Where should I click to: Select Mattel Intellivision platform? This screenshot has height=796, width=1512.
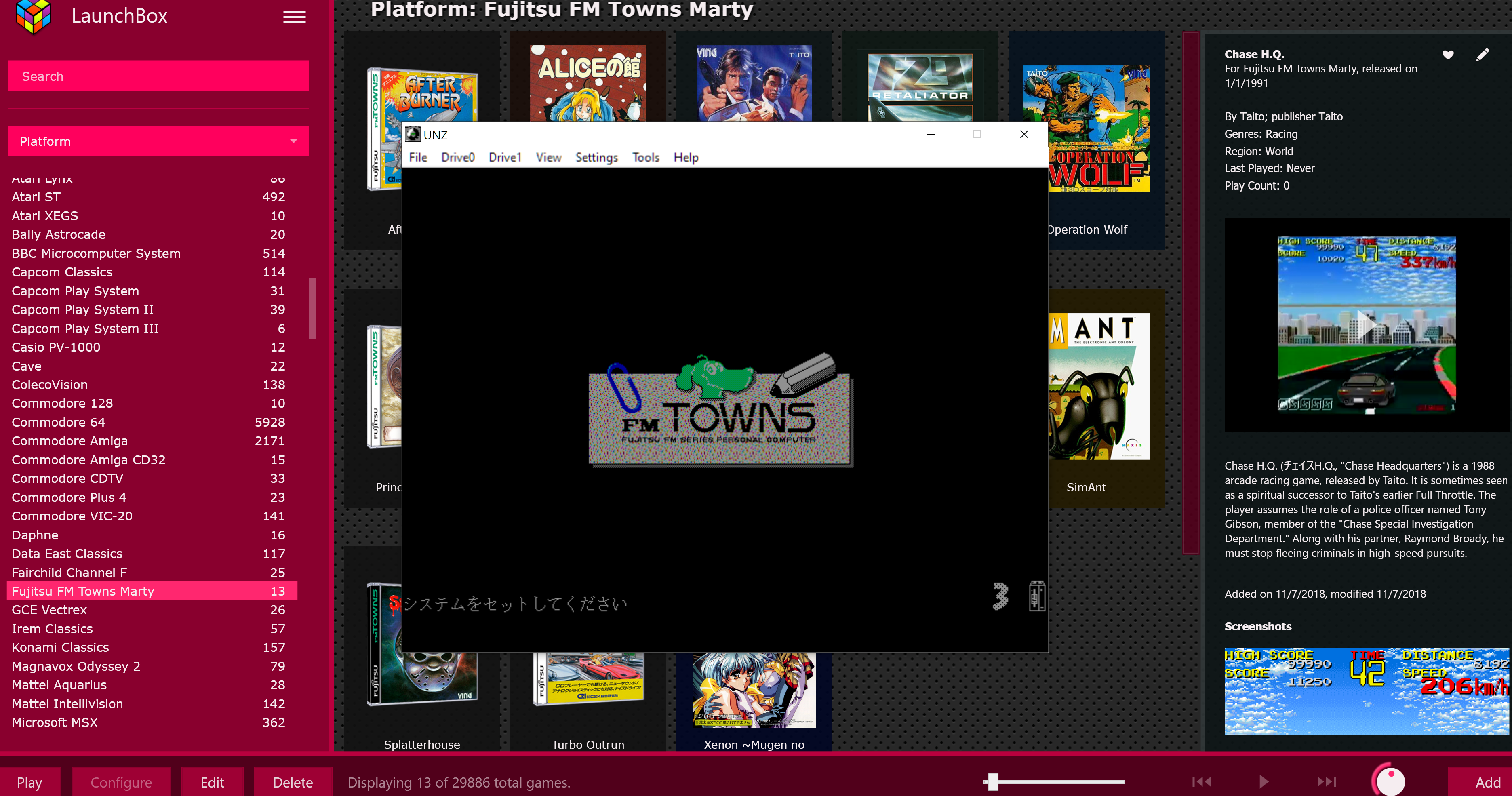[152, 704]
